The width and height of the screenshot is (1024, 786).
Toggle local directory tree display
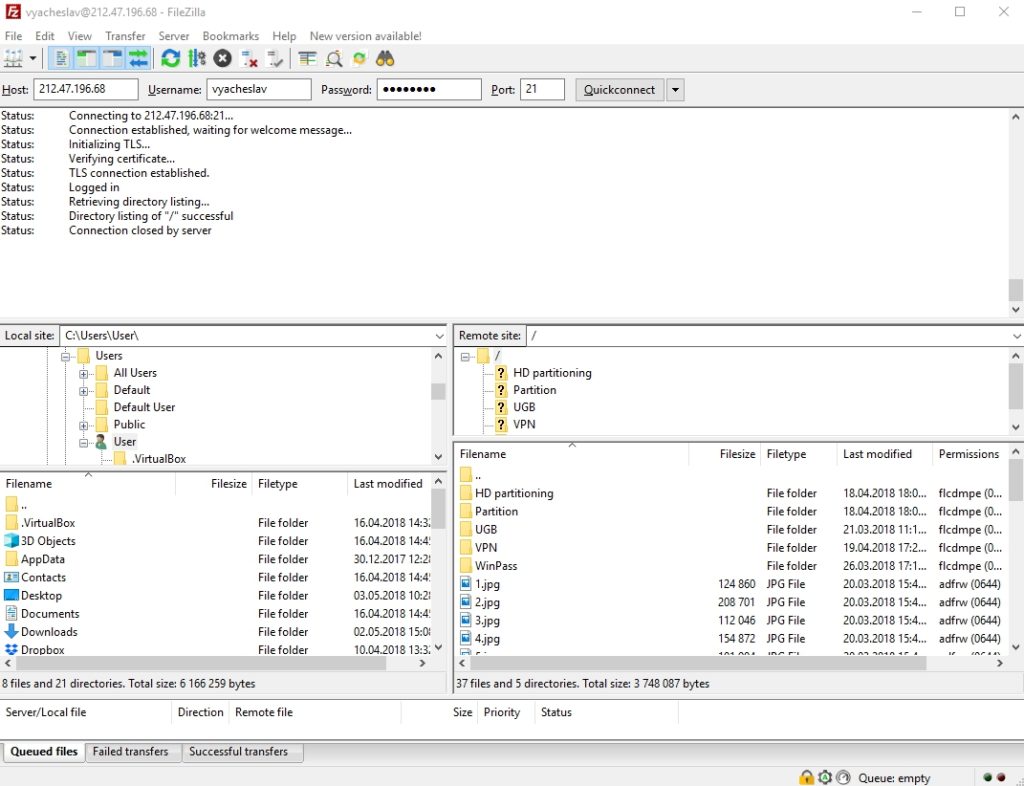pos(86,59)
